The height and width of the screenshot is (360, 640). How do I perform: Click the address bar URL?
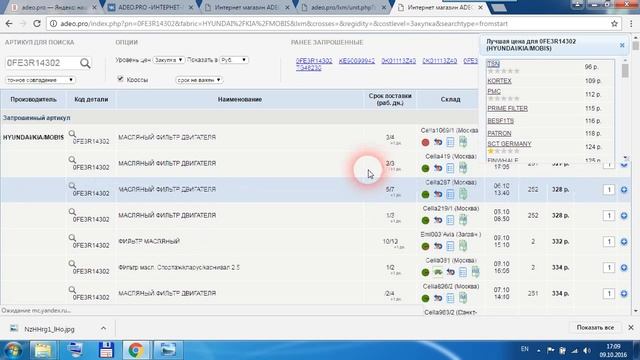click(284, 24)
